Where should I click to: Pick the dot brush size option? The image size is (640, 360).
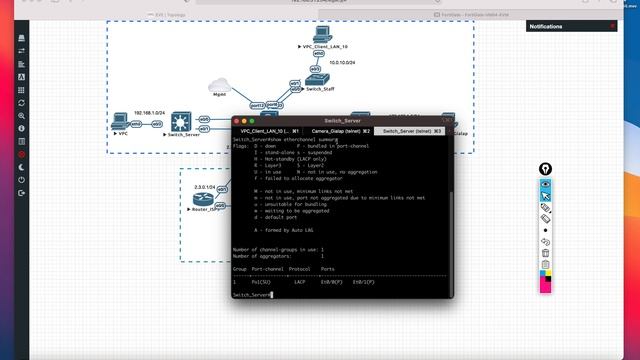point(545,230)
